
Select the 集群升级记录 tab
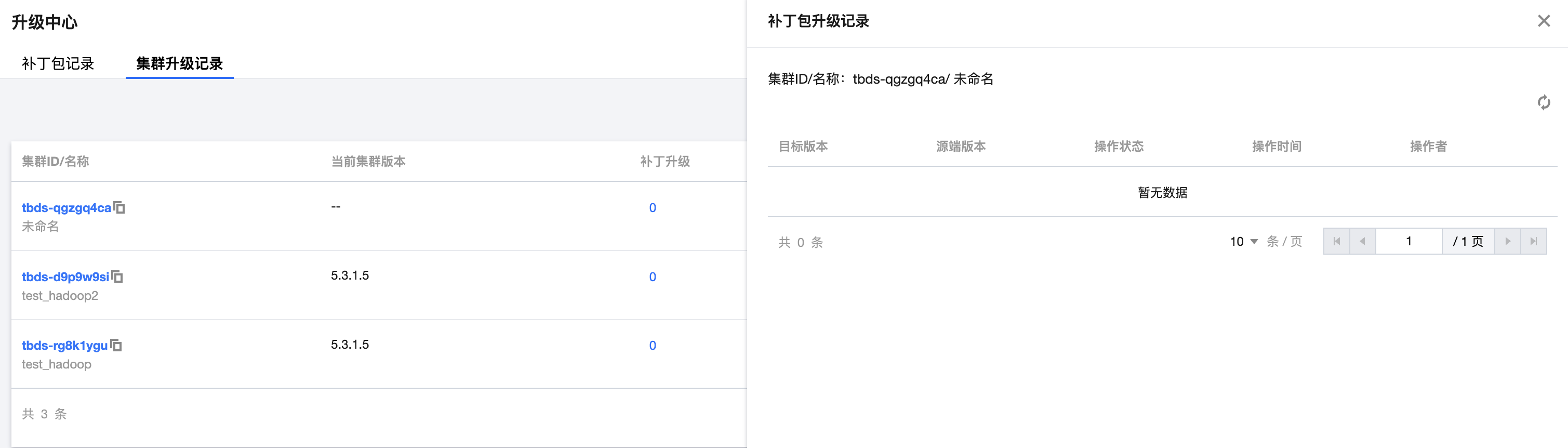tap(179, 63)
